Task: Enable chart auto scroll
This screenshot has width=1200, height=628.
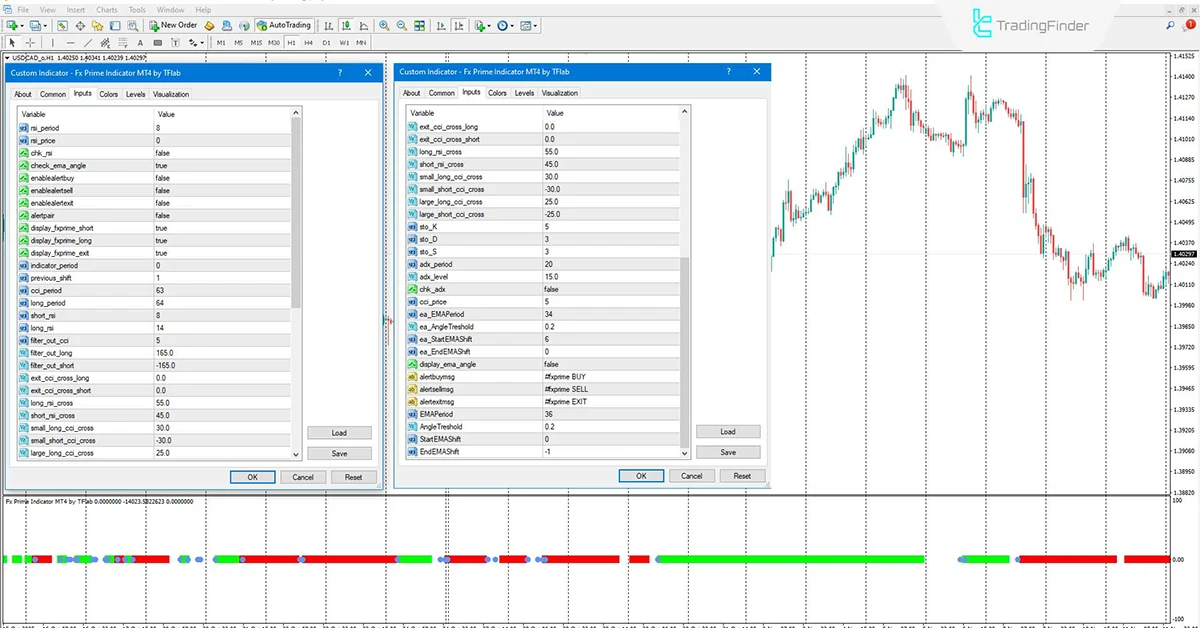Action: pyautogui.click(x=443, y=25)
